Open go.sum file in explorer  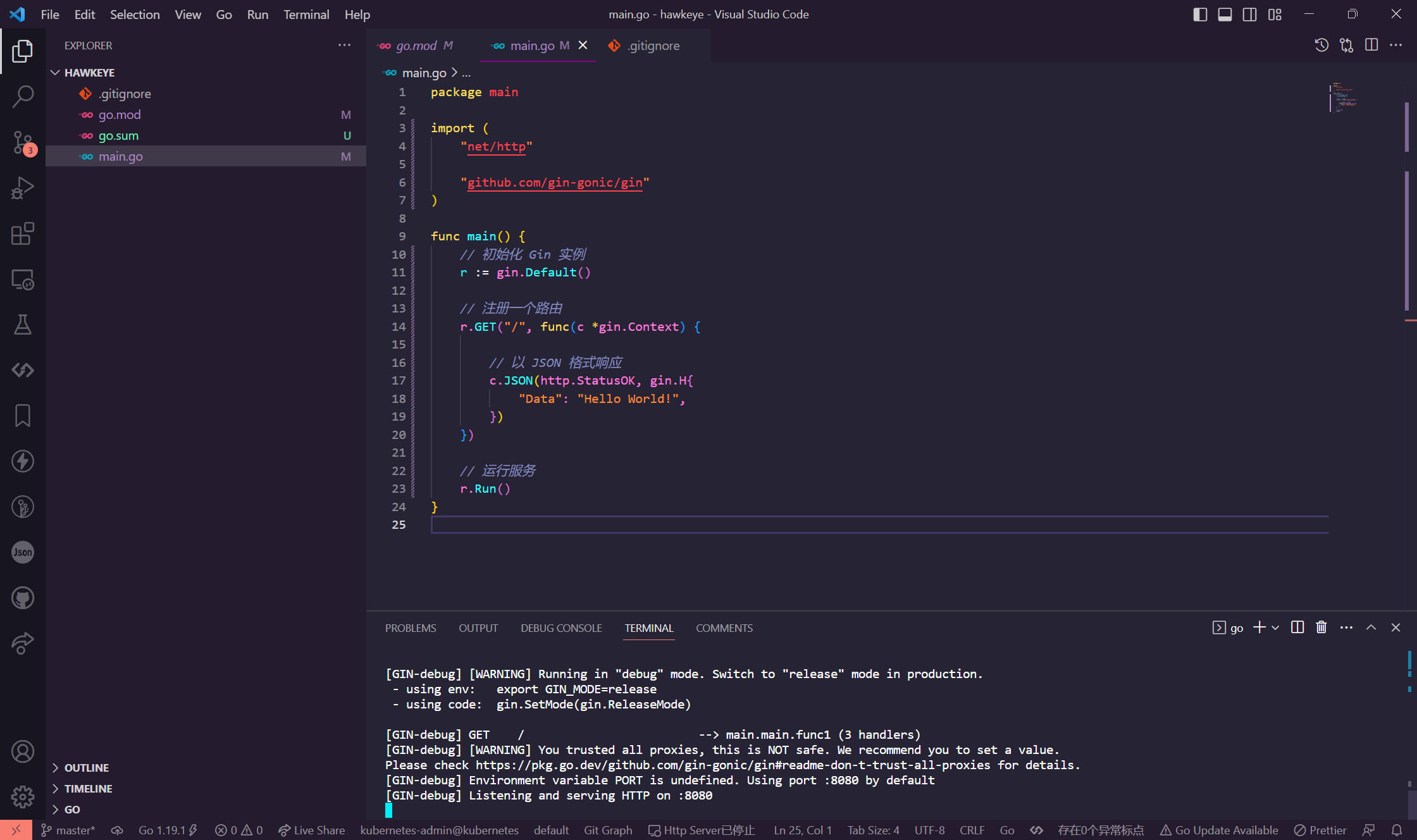206,135
